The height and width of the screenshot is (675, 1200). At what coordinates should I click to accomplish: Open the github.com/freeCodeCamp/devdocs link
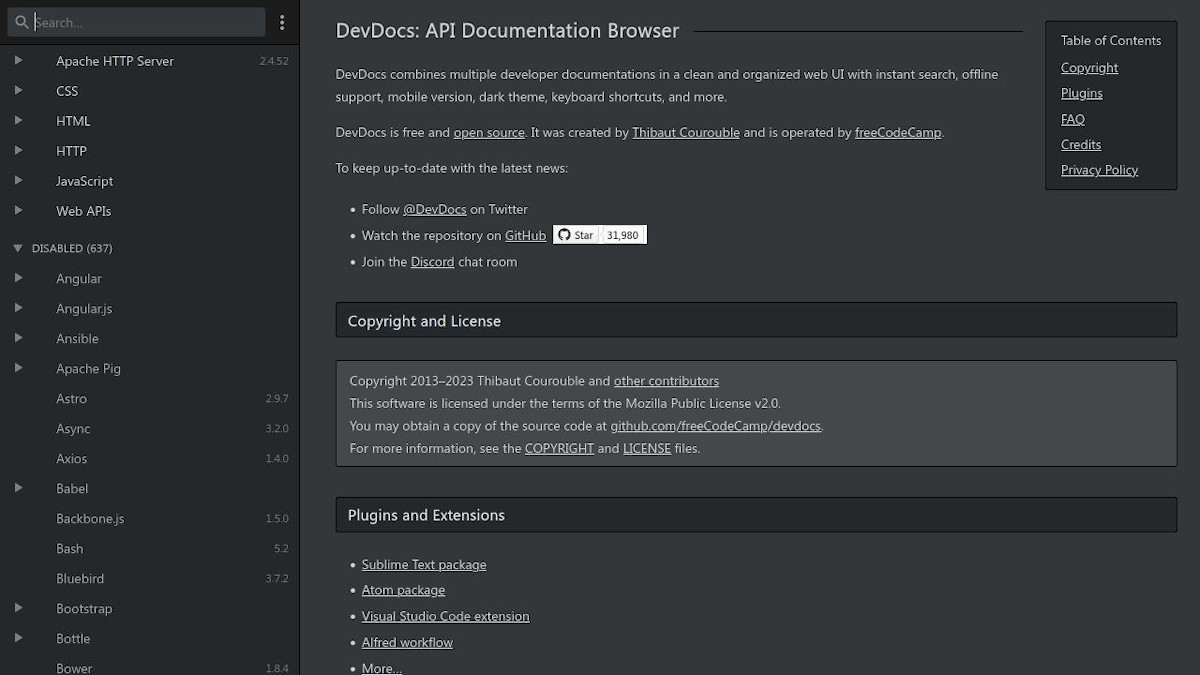(716, 426)
